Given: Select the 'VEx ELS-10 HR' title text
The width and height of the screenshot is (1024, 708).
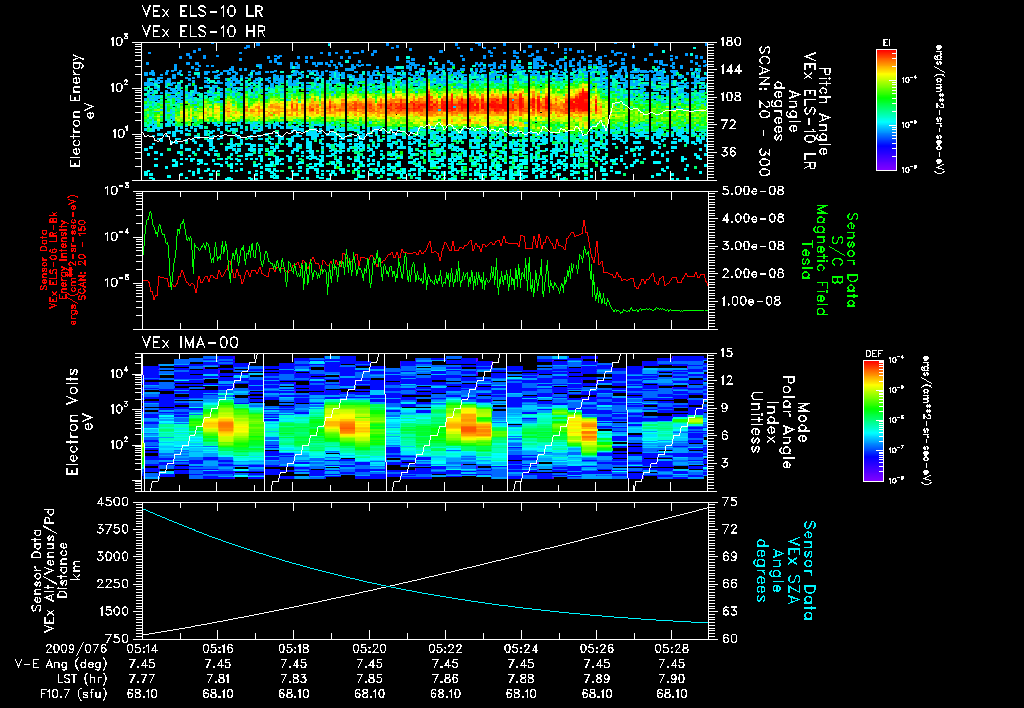Looking at the screenshot, I should click(x=204, y=31).
